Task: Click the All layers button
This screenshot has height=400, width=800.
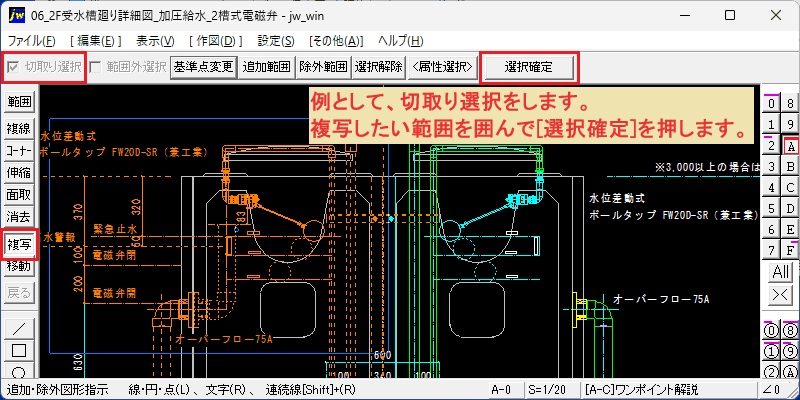Action: pyautogui.click(x=781, y=272)
